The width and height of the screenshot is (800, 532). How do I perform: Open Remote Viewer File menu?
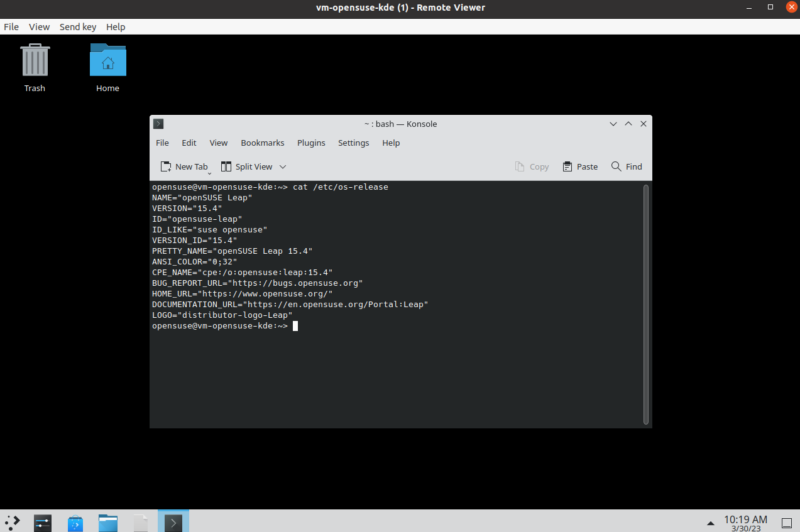tap(11, 27)
